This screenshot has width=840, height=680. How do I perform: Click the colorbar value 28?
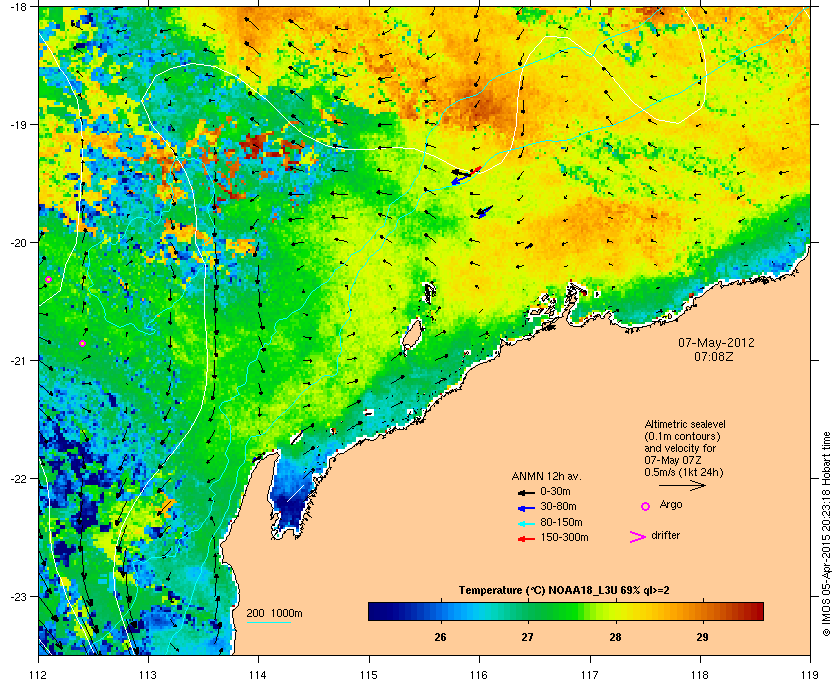coord(615,637)
